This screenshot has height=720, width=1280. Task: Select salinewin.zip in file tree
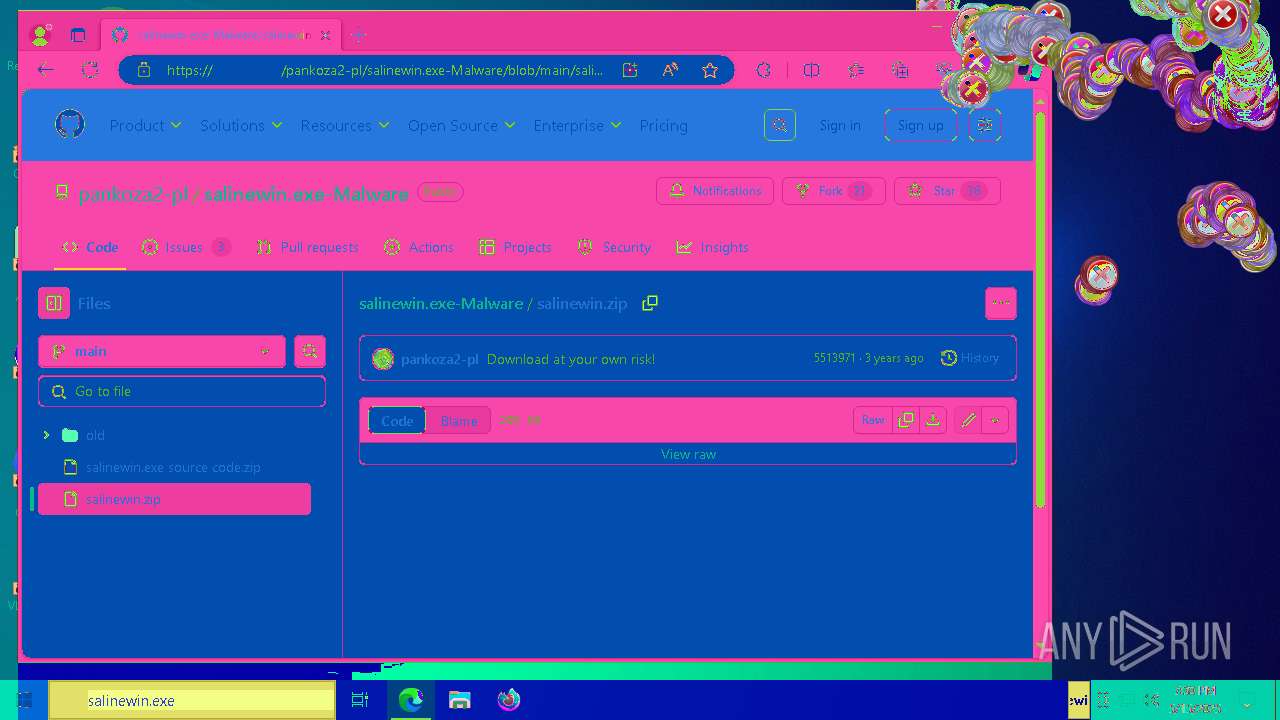(x=174, y=499)
